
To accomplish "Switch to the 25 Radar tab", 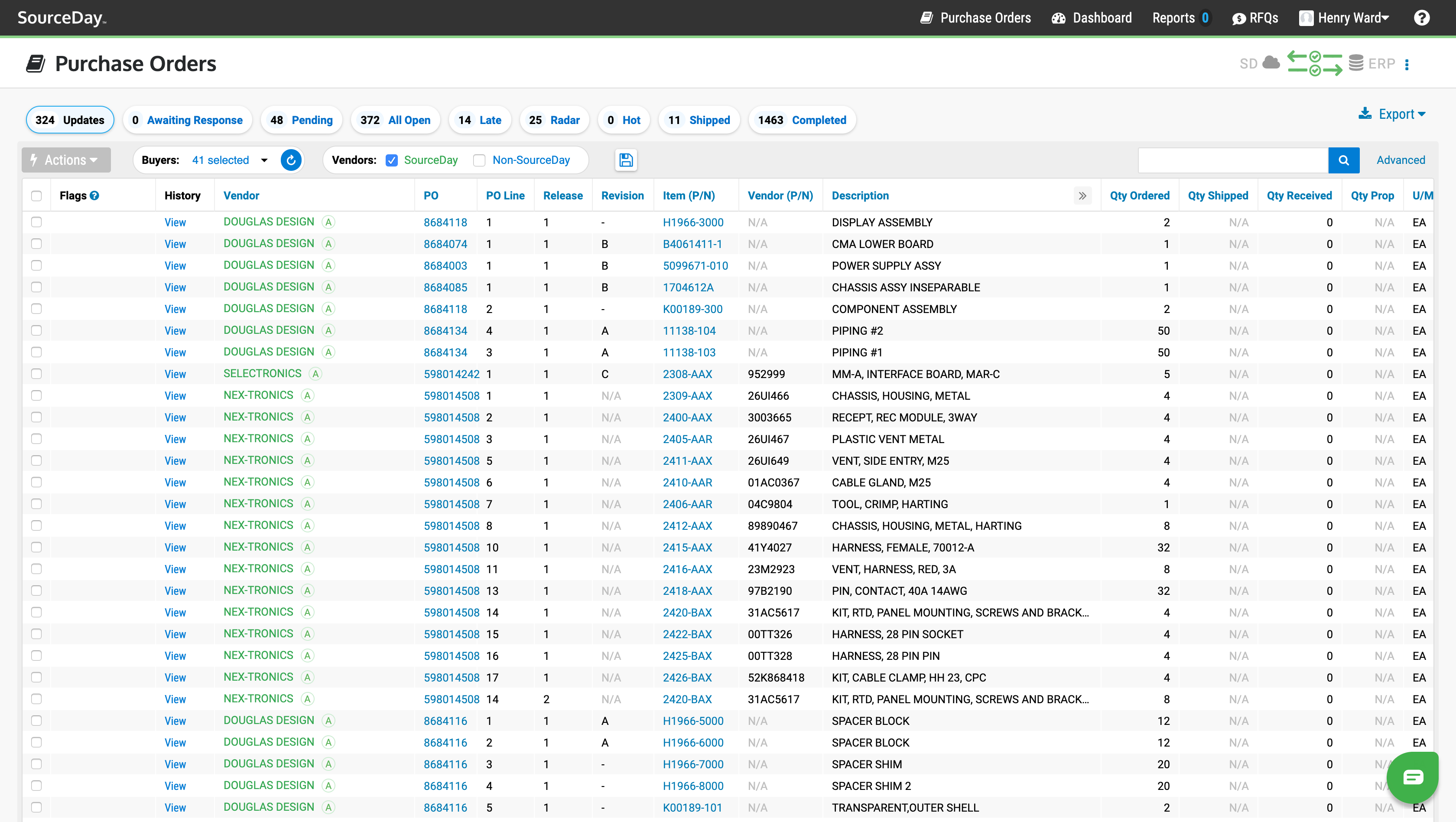I will pyautogui.click(x=555, y=120).
